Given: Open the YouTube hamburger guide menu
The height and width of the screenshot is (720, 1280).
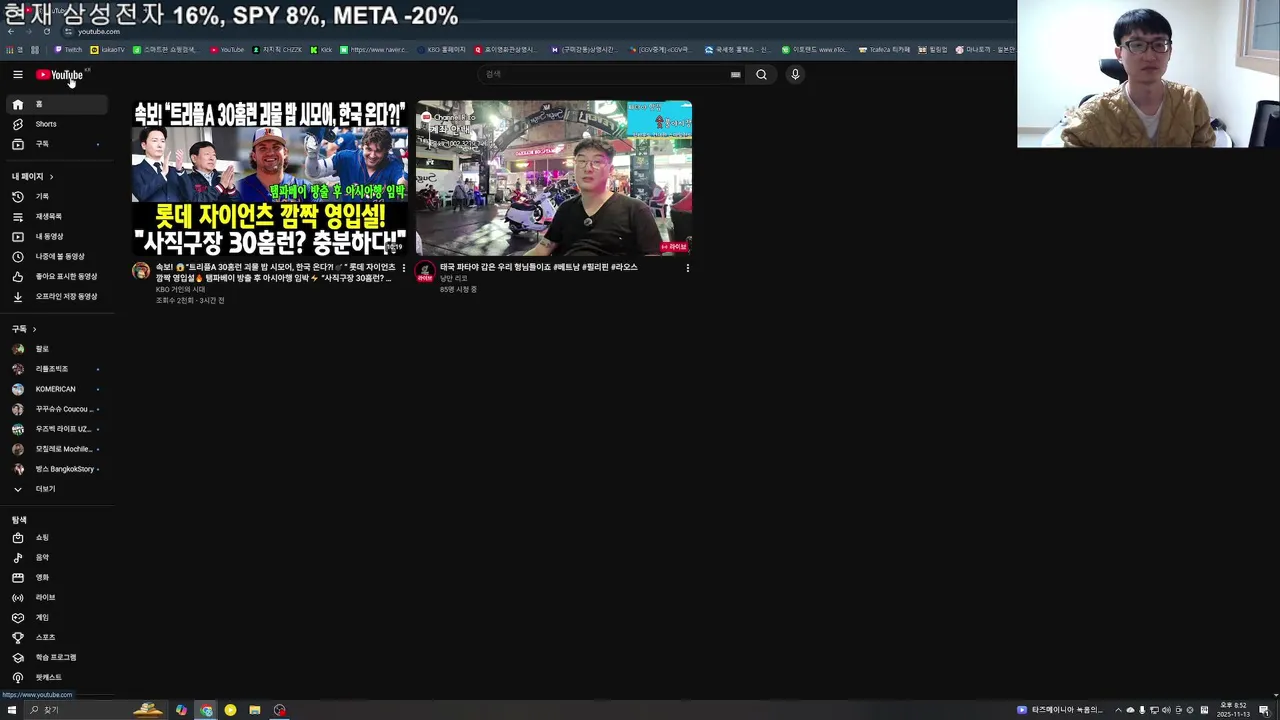Looking at the screenshot, I should [17, 74].
